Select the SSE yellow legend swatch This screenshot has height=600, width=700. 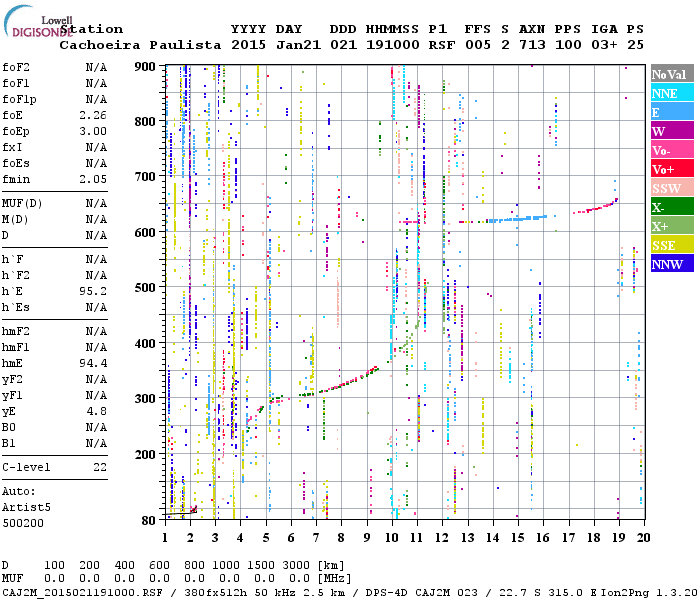(x=672, y=245)
